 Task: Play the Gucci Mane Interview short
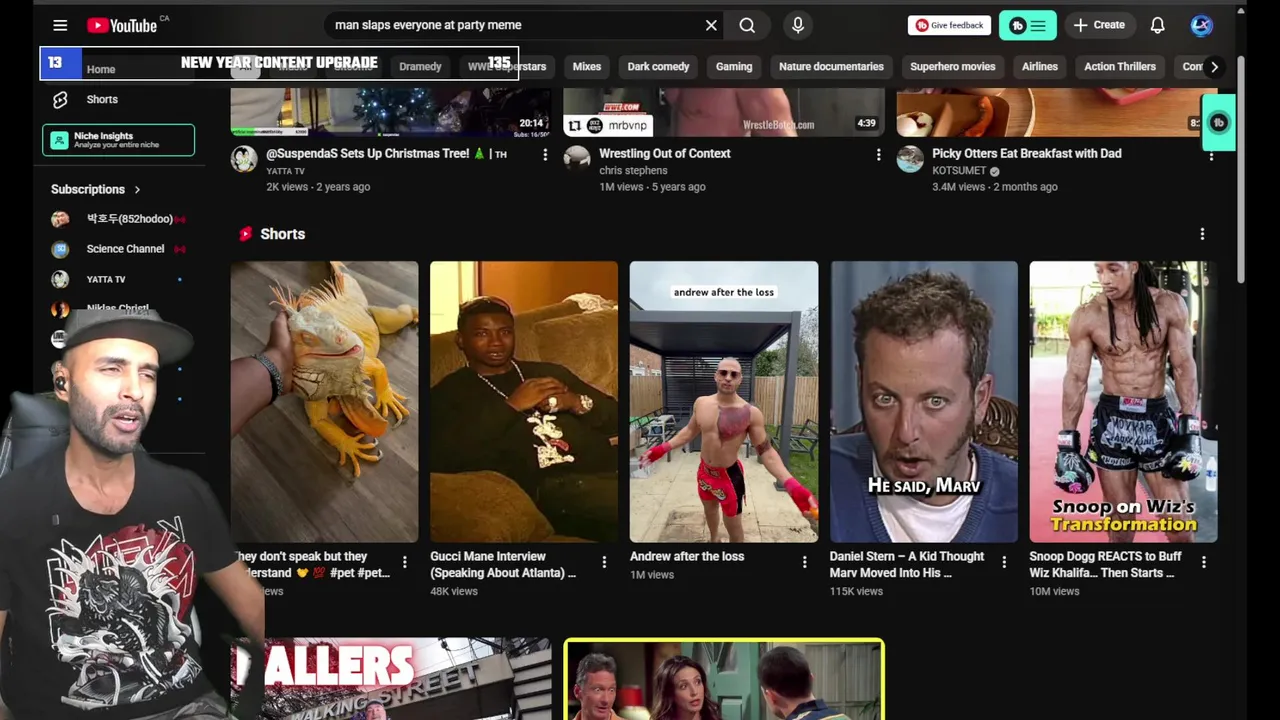pos(524,402)
